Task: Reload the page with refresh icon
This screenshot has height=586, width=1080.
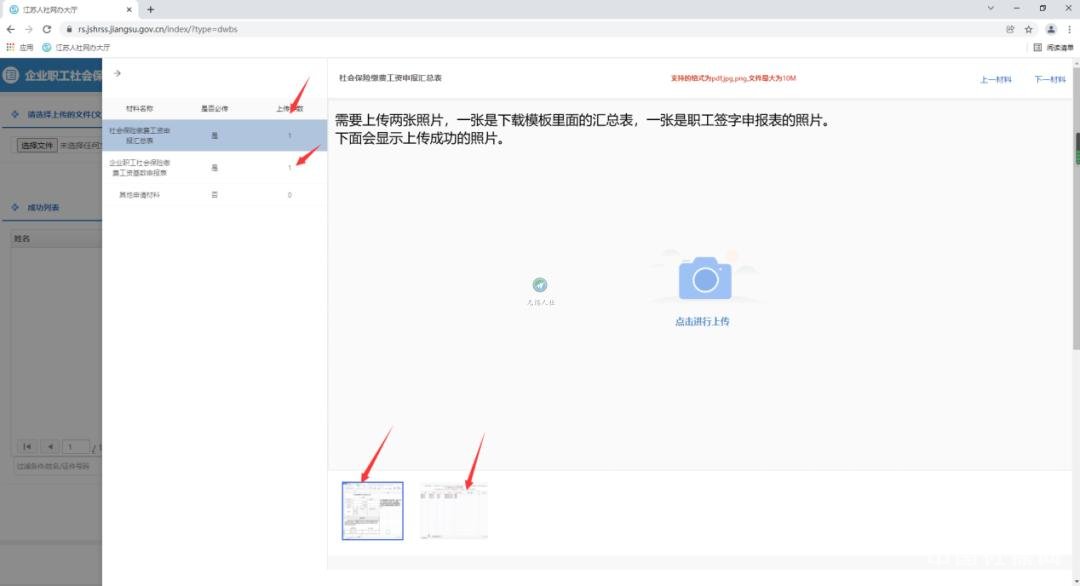Action: [46, 29]
